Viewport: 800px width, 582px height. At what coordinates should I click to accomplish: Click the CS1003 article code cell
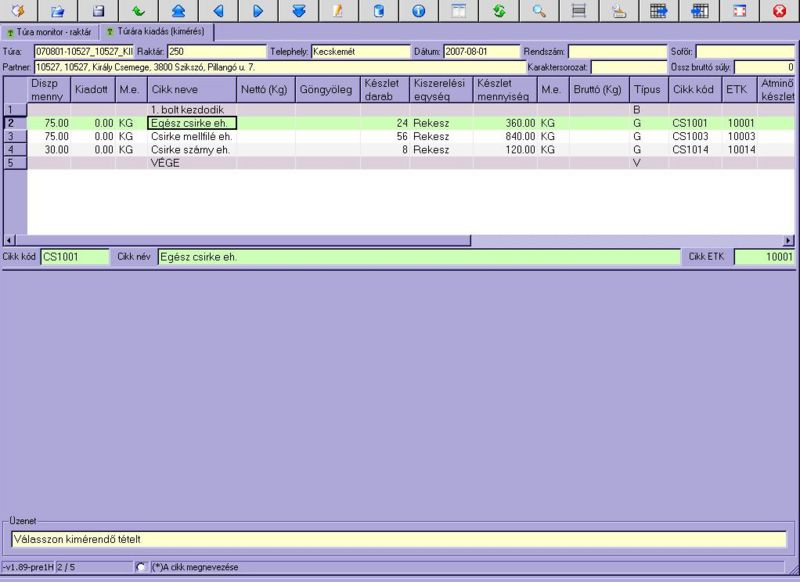click(x=695, y=136)
